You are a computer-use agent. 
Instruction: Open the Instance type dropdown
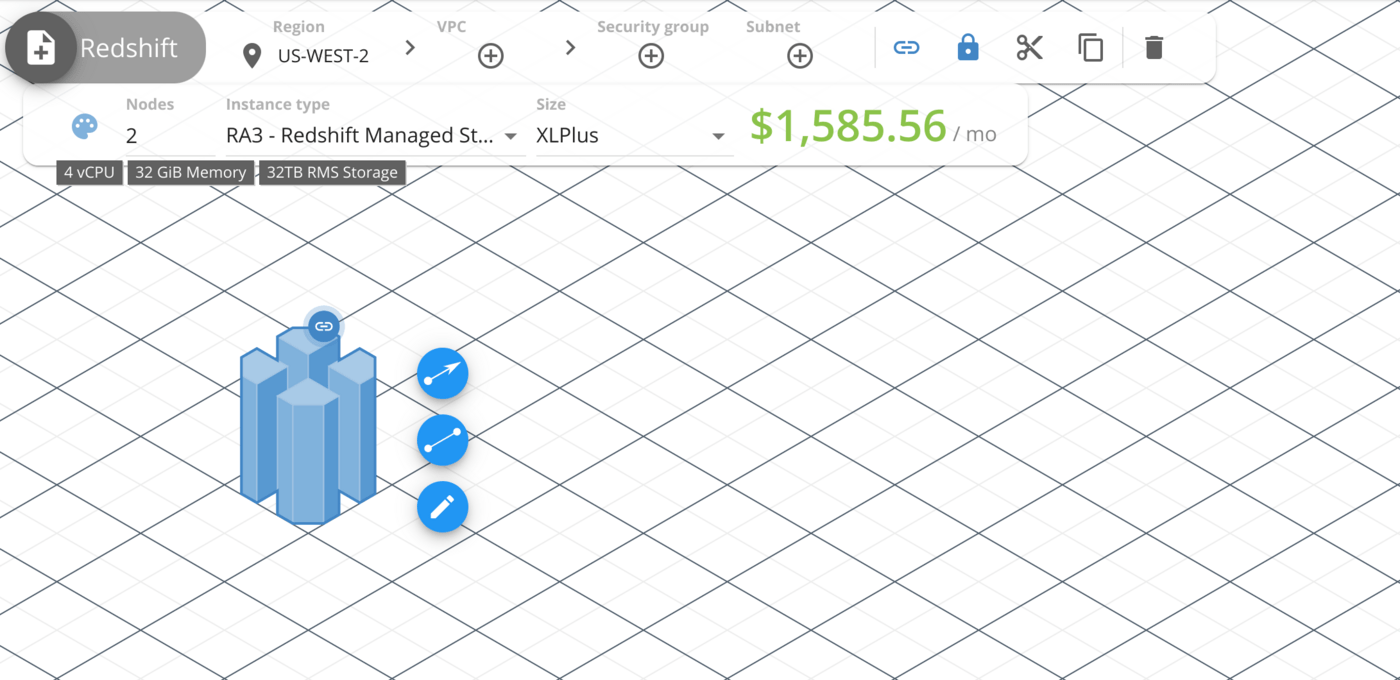374,136
